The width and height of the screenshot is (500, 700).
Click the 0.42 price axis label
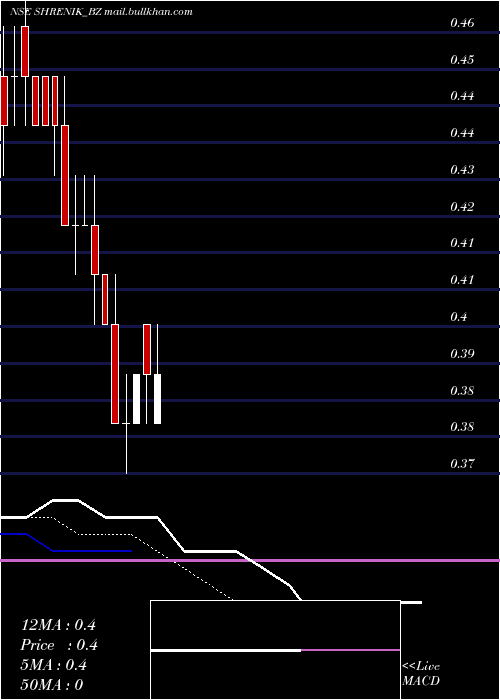pos(462,207)
